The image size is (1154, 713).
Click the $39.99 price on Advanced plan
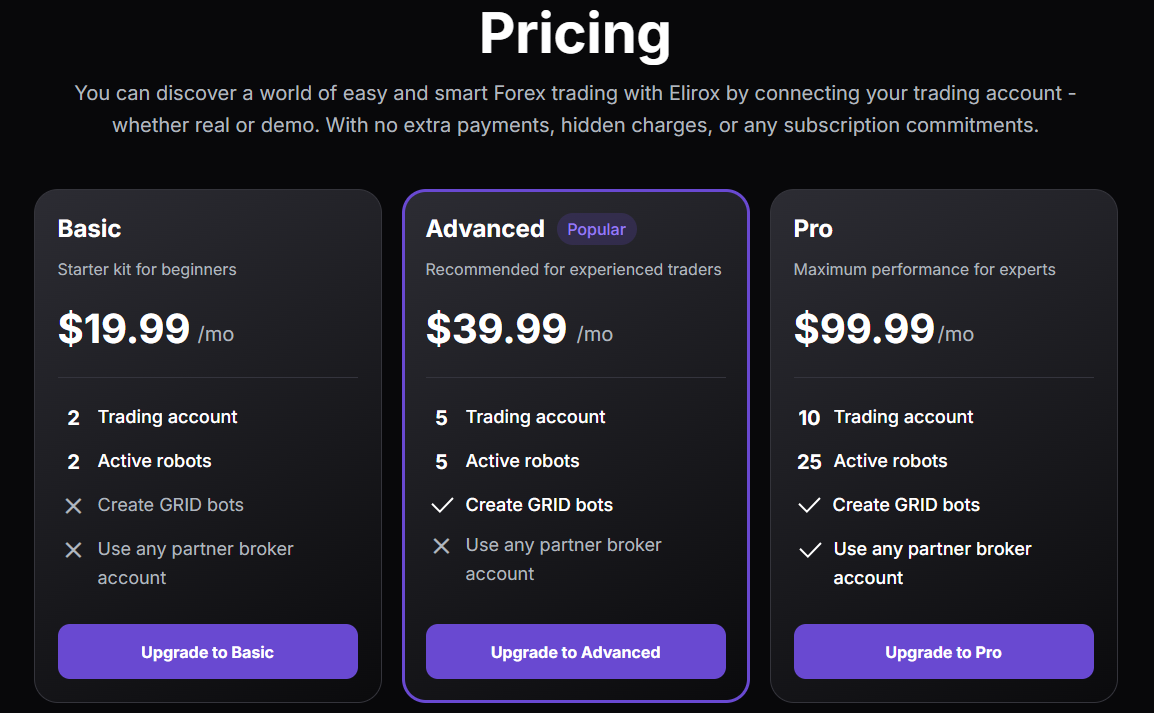tap(496, 329)
